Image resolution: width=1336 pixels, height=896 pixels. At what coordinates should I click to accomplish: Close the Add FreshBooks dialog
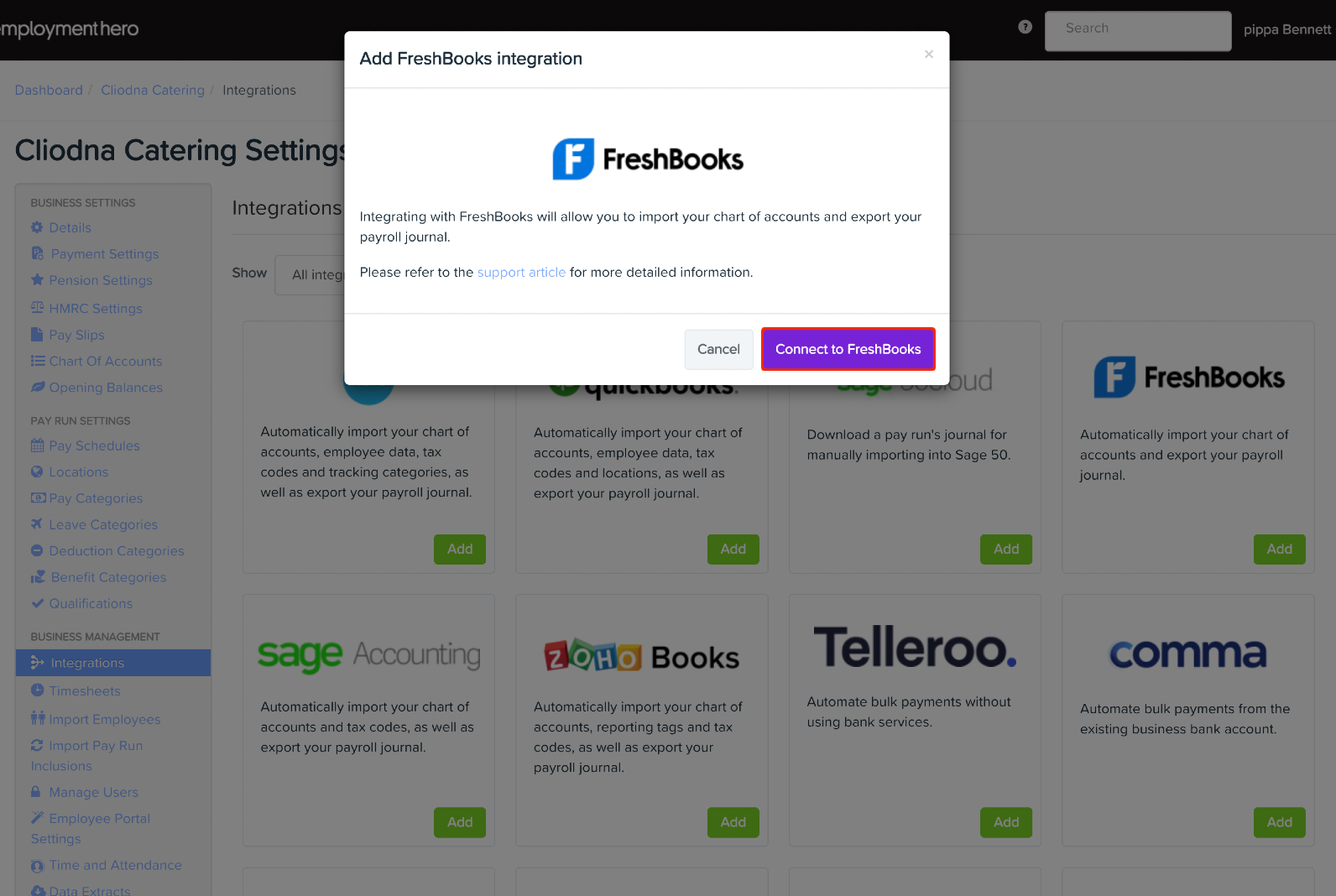coord(929,55)
